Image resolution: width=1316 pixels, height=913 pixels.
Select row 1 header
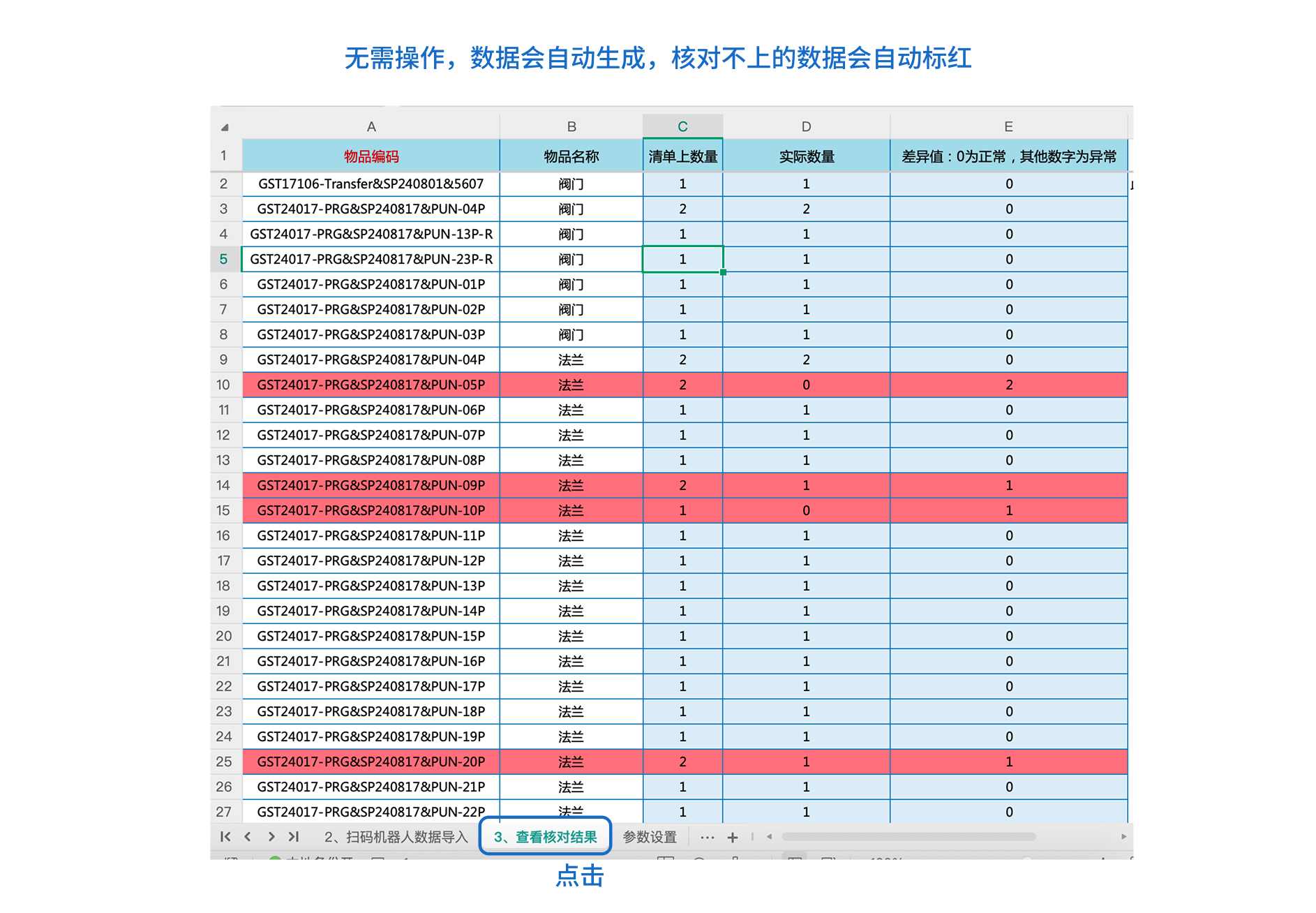pos(224,156)
